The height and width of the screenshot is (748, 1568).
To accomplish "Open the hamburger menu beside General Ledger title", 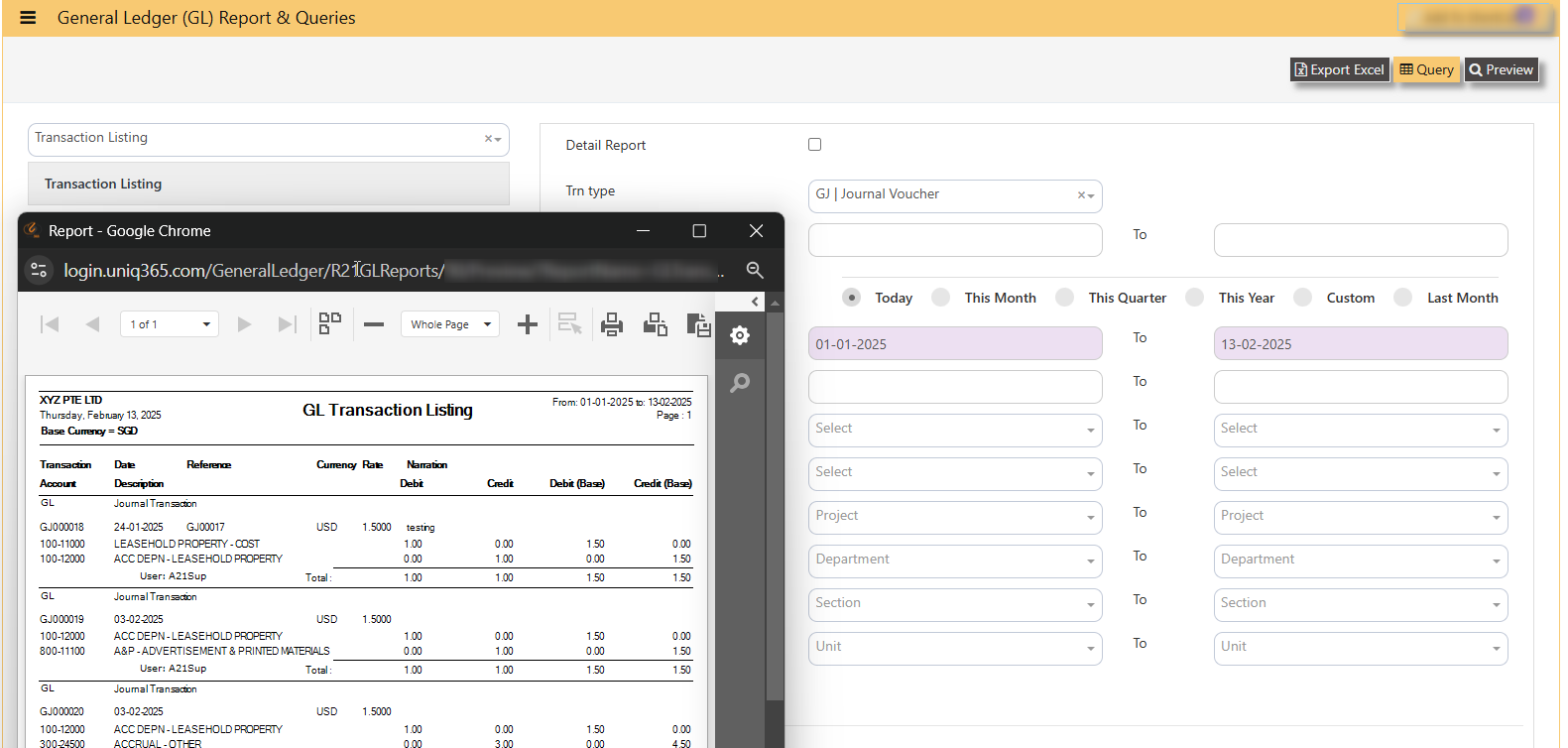I will [x=28, y=18].
